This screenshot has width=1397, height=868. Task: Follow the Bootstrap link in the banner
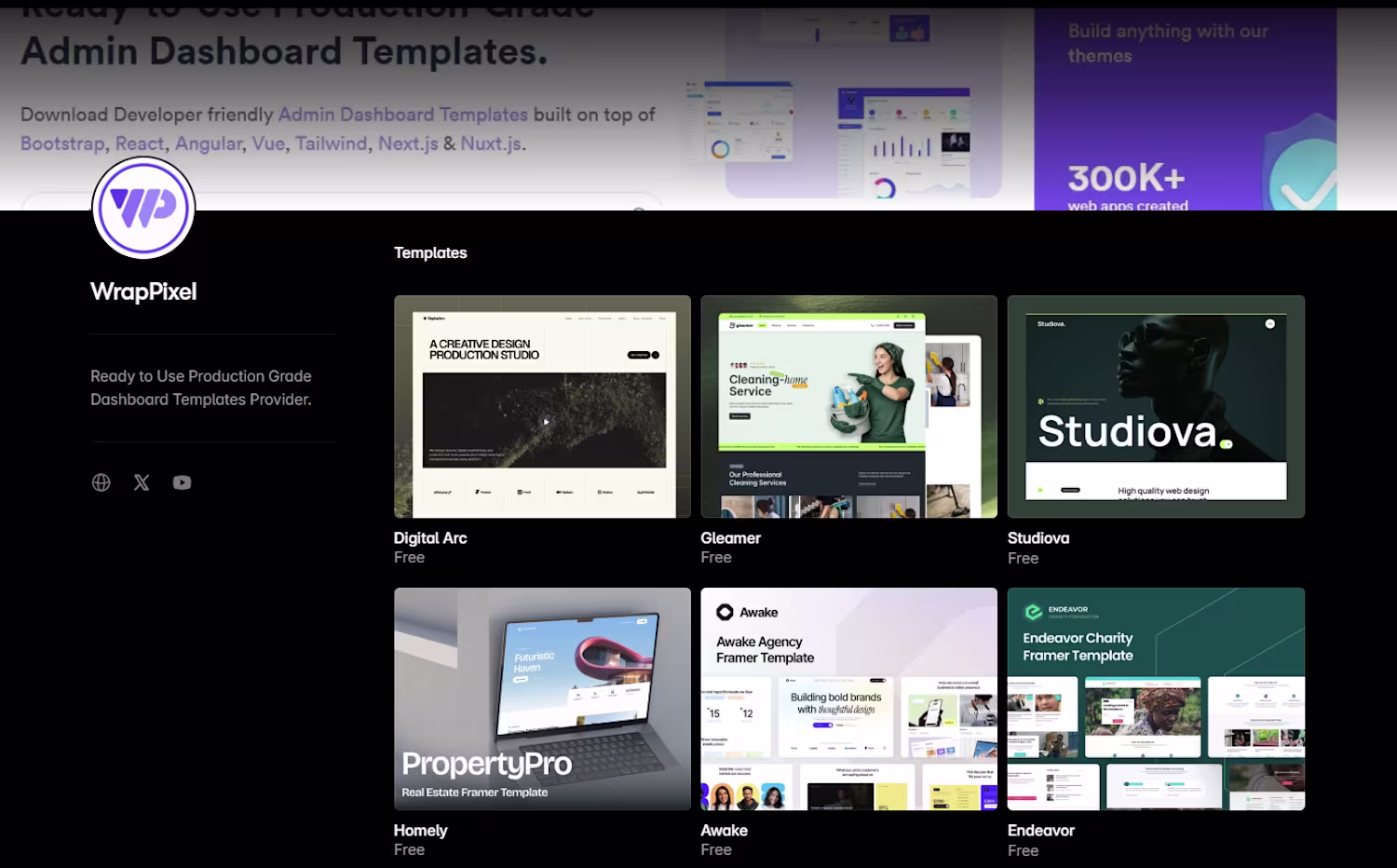(62, 143)
